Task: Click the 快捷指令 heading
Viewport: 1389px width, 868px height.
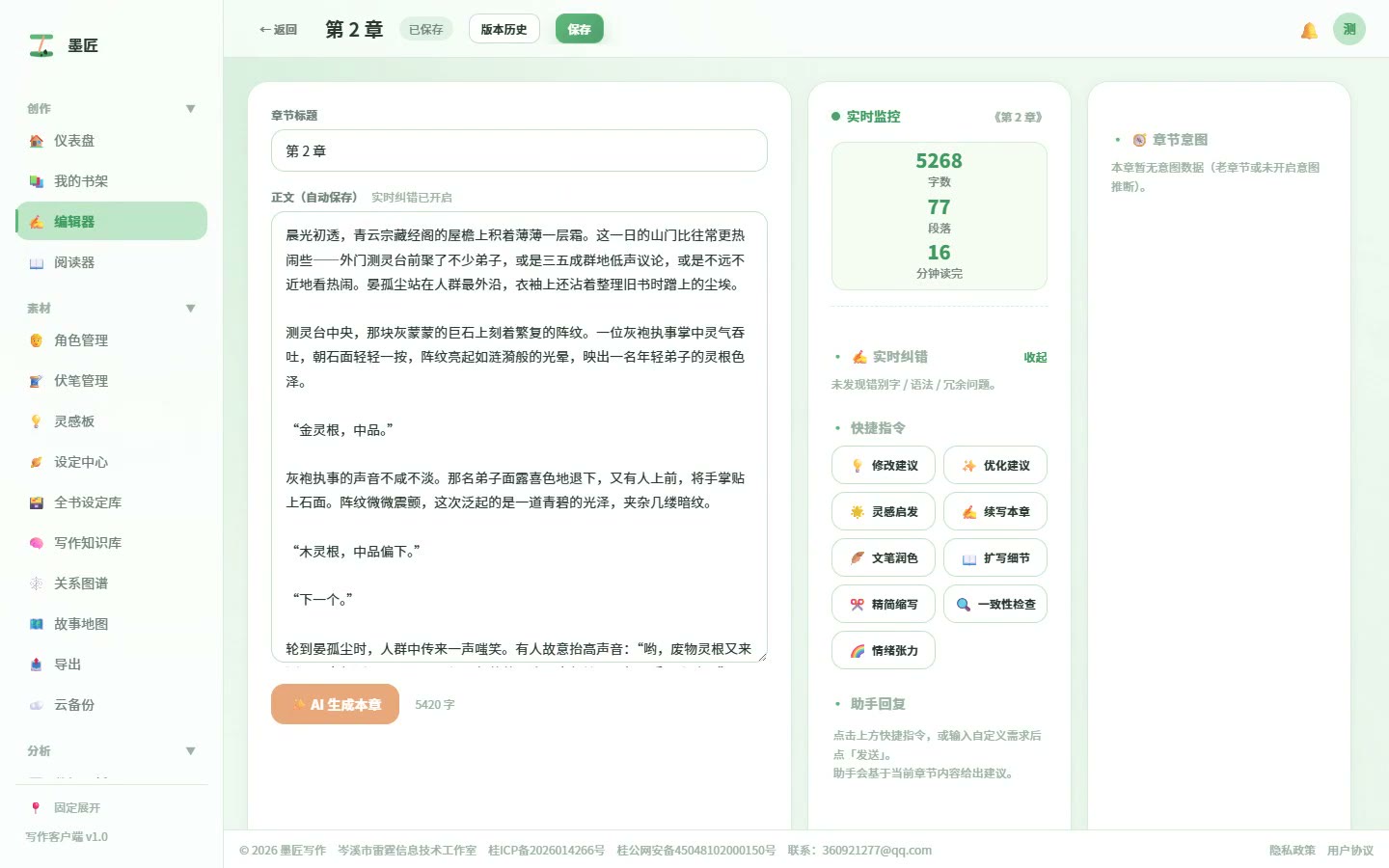Action: point(878,428)
